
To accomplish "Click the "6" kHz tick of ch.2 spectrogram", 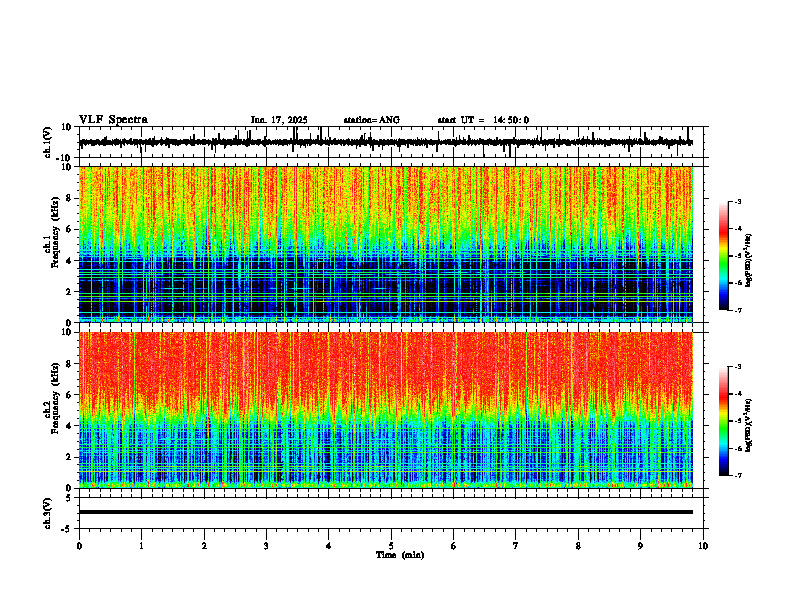I will [70, 395].
